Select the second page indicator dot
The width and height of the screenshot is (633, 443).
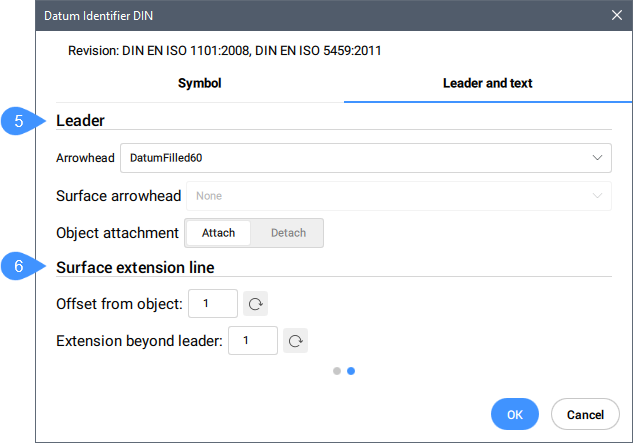[x=351, y=371]
